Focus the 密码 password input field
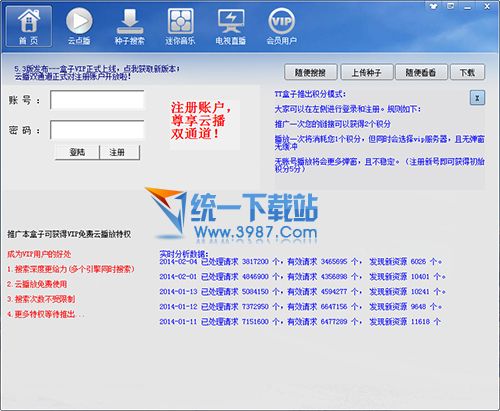 97,130
